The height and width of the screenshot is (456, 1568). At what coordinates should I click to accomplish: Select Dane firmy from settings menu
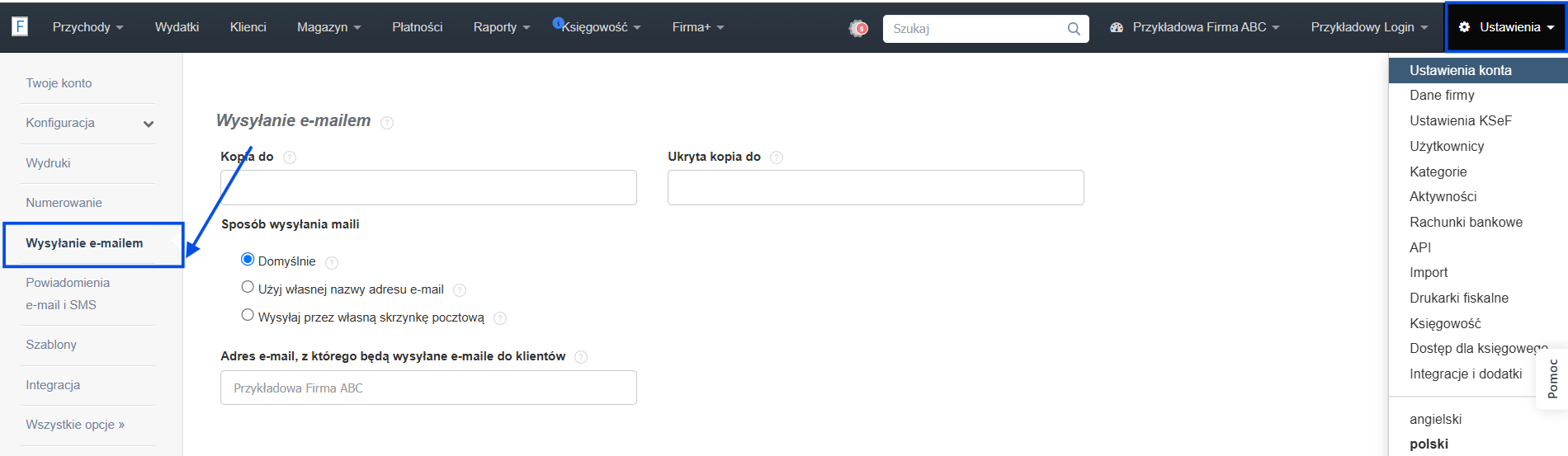coord(1442,96)
